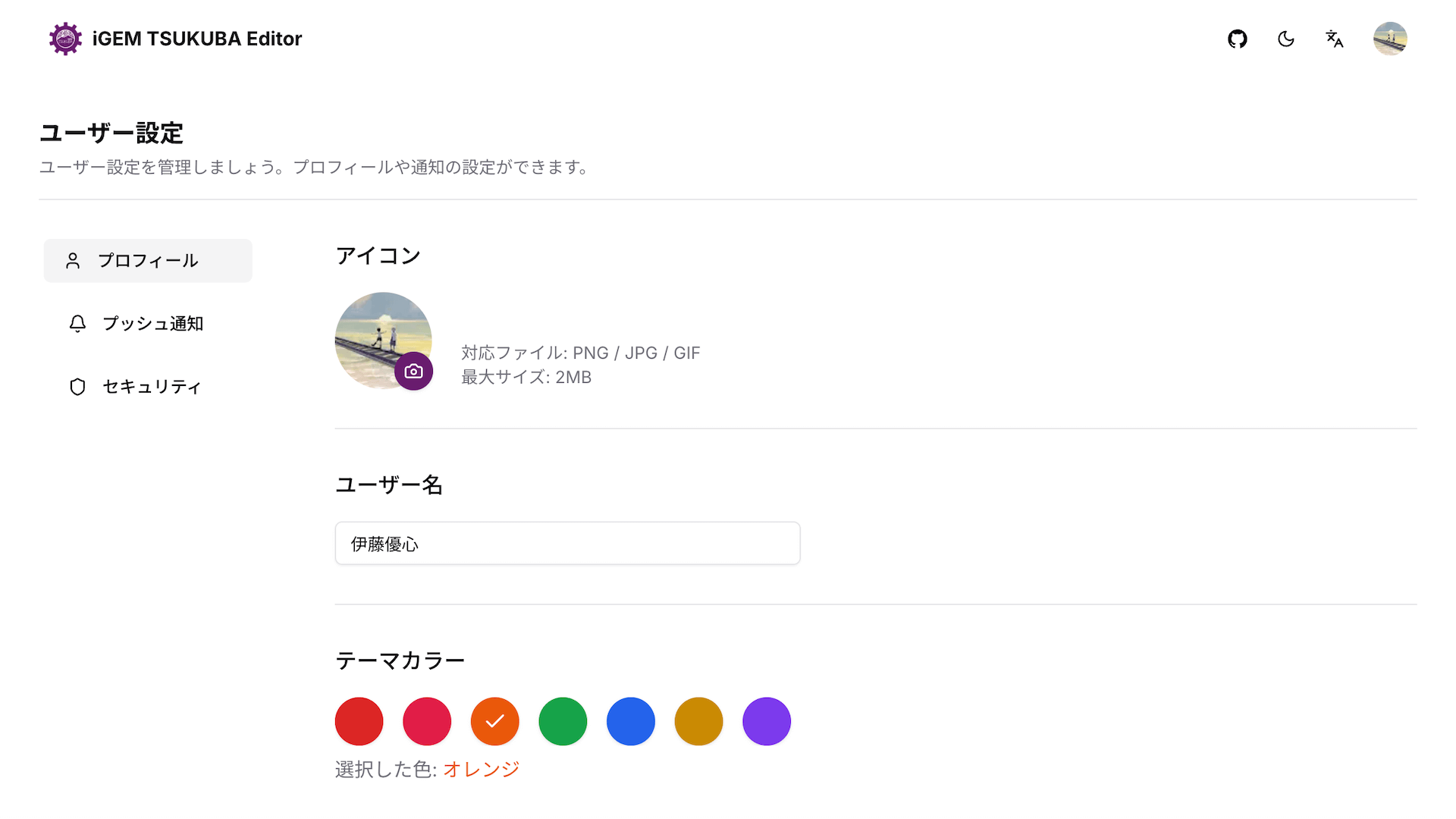1456x819 pixels.
Task: Click the bell icon next to プッシュ通知
Action: pyautogui.click(x=77, y=324)
